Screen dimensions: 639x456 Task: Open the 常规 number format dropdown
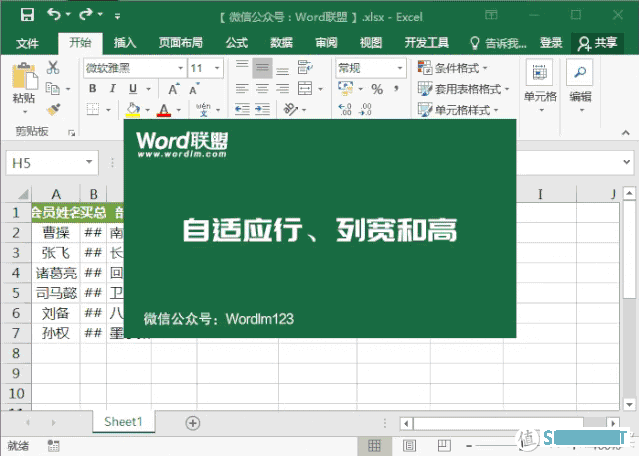[400, 68]
